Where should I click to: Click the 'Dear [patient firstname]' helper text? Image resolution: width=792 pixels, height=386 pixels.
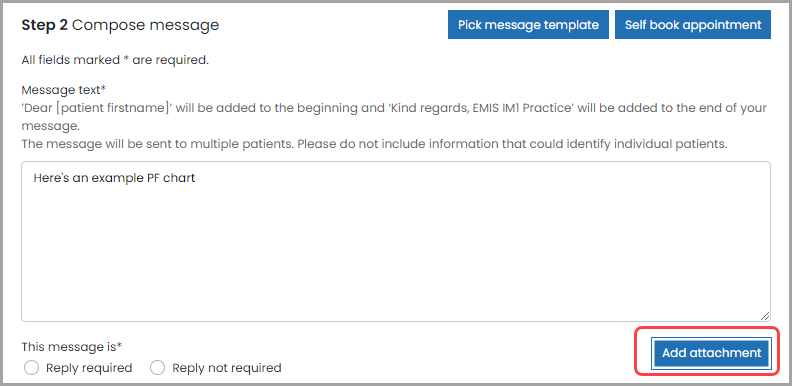pyautogui.click(x=96, y=108)
